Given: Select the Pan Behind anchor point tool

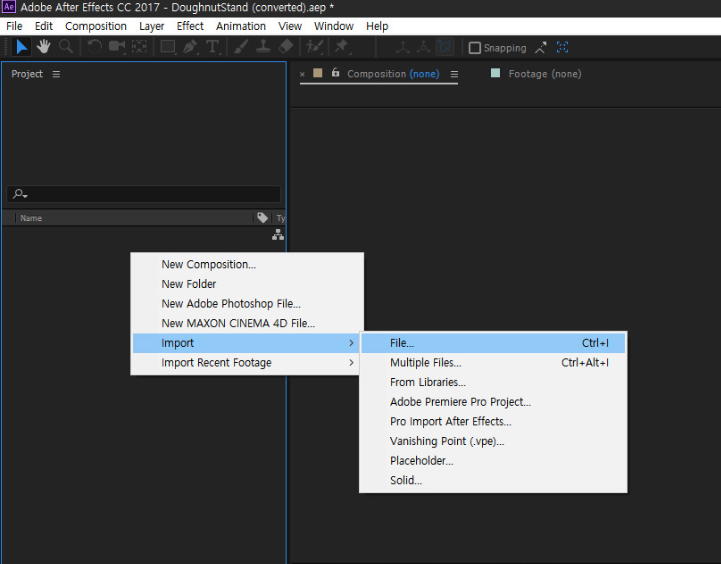Looking at the screenshot, I should [139, 47].
